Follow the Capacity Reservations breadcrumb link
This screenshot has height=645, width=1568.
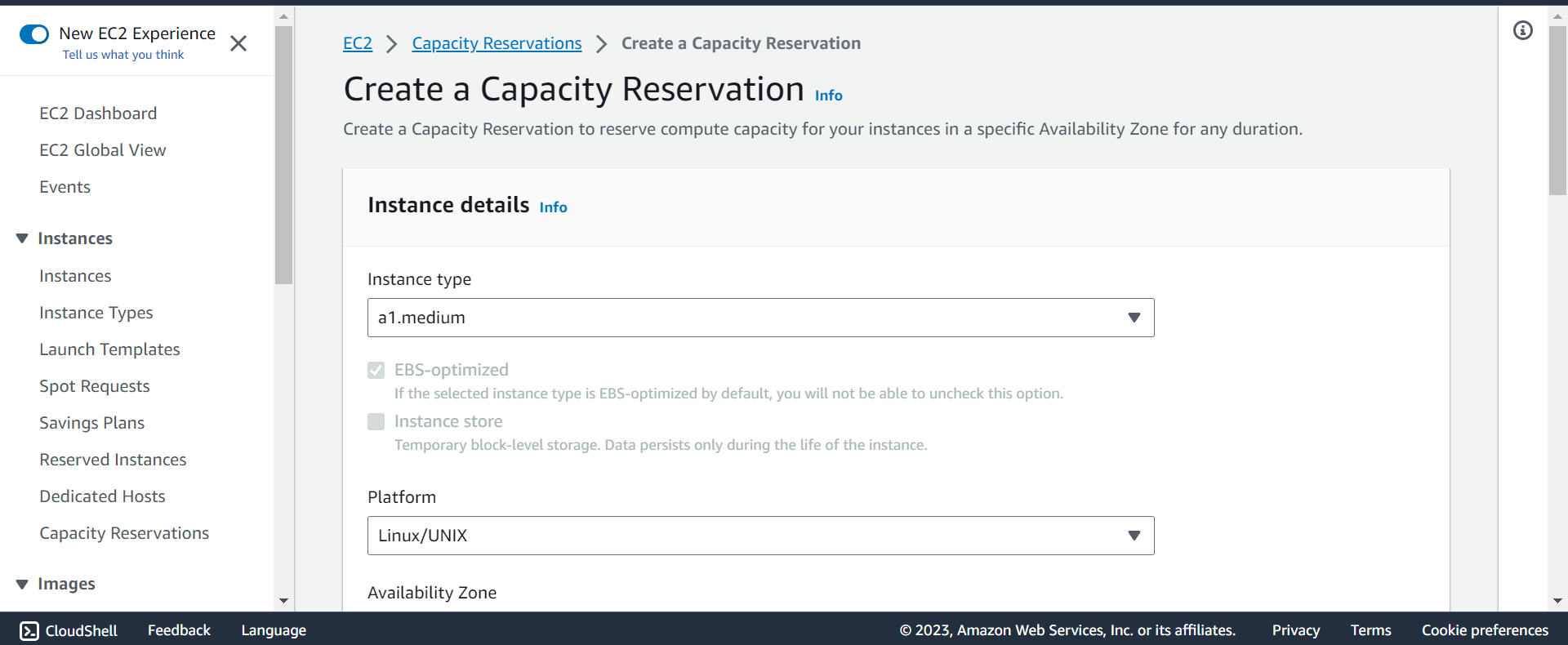[x=497, y=43]
